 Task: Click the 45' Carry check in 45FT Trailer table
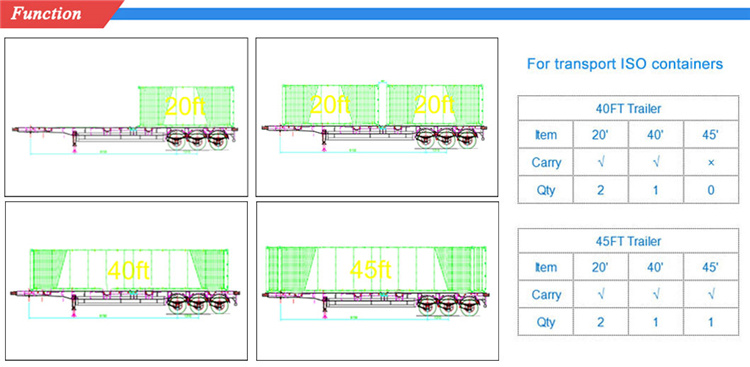[711, 295]
